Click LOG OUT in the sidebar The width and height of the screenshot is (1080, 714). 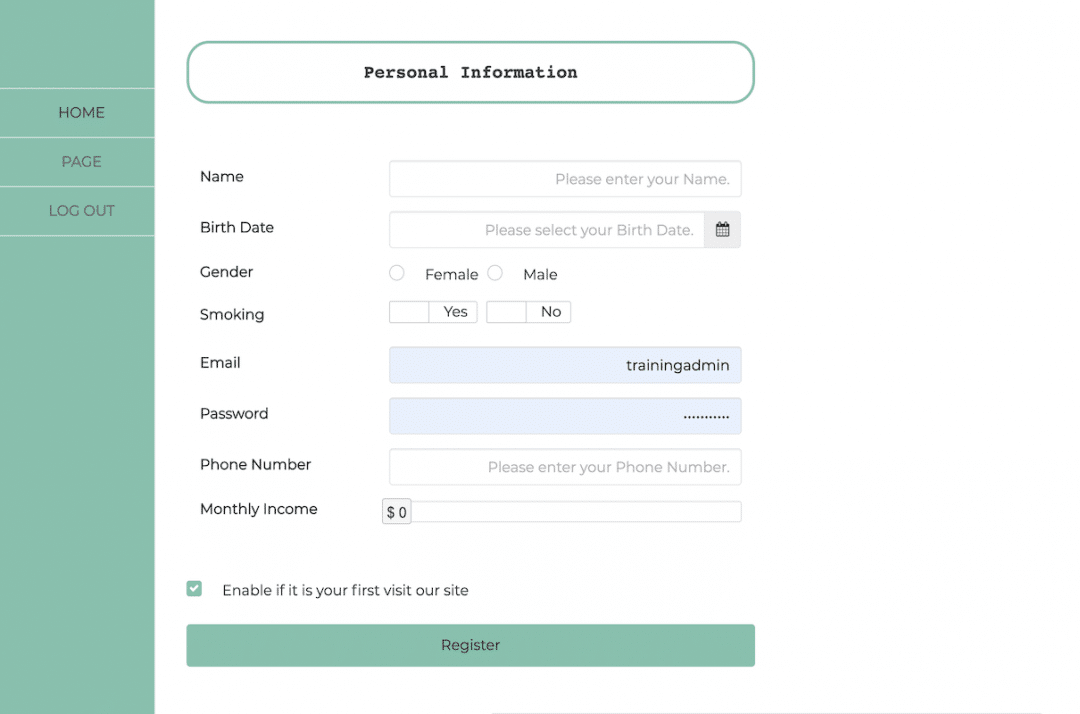(80, 211)
